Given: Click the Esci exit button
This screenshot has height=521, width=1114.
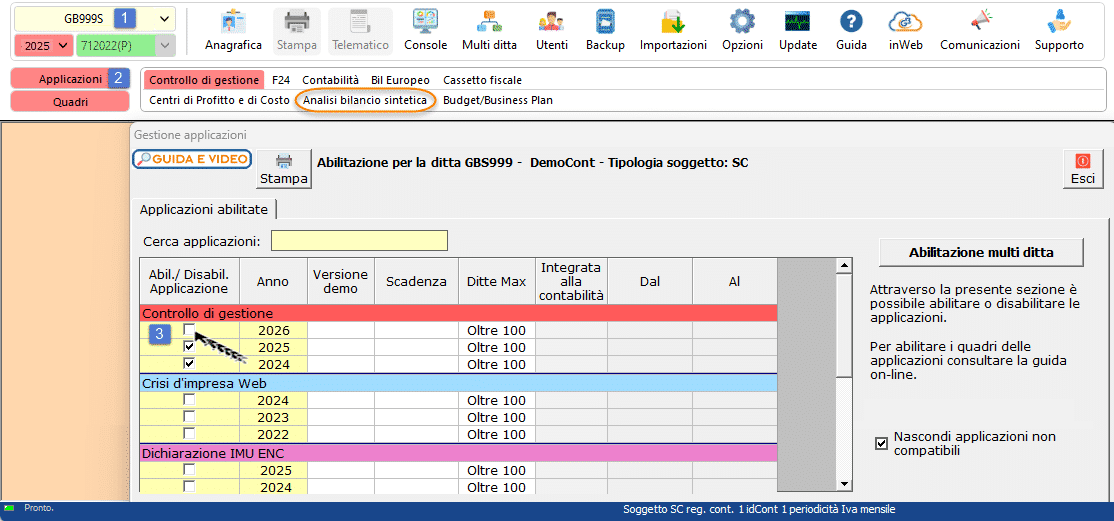Looking at the screenshot, I should pyautogui.click(x=1083, y=168).
